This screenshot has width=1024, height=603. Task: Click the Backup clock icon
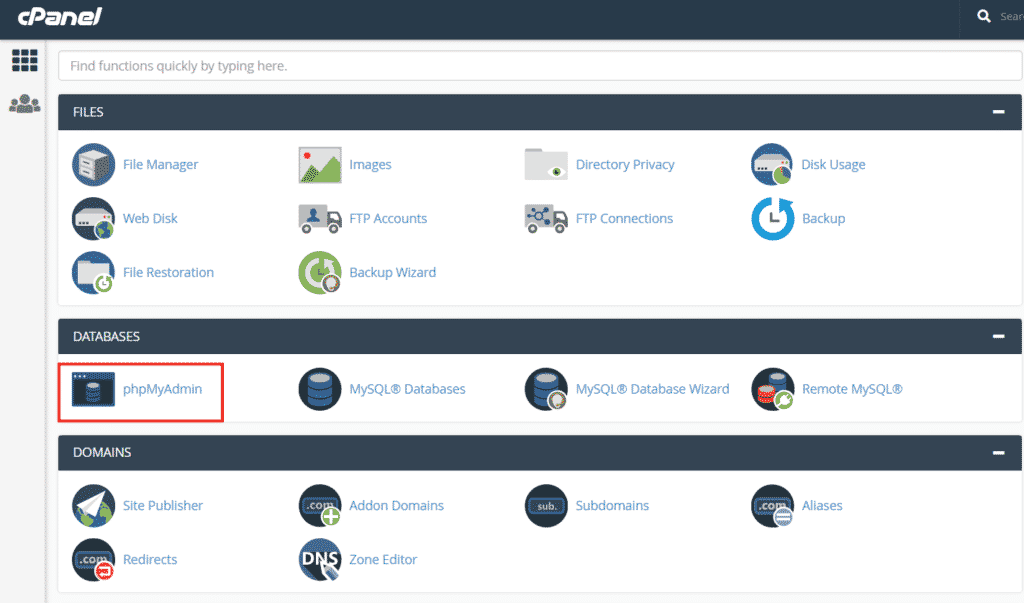pos(773,219)
